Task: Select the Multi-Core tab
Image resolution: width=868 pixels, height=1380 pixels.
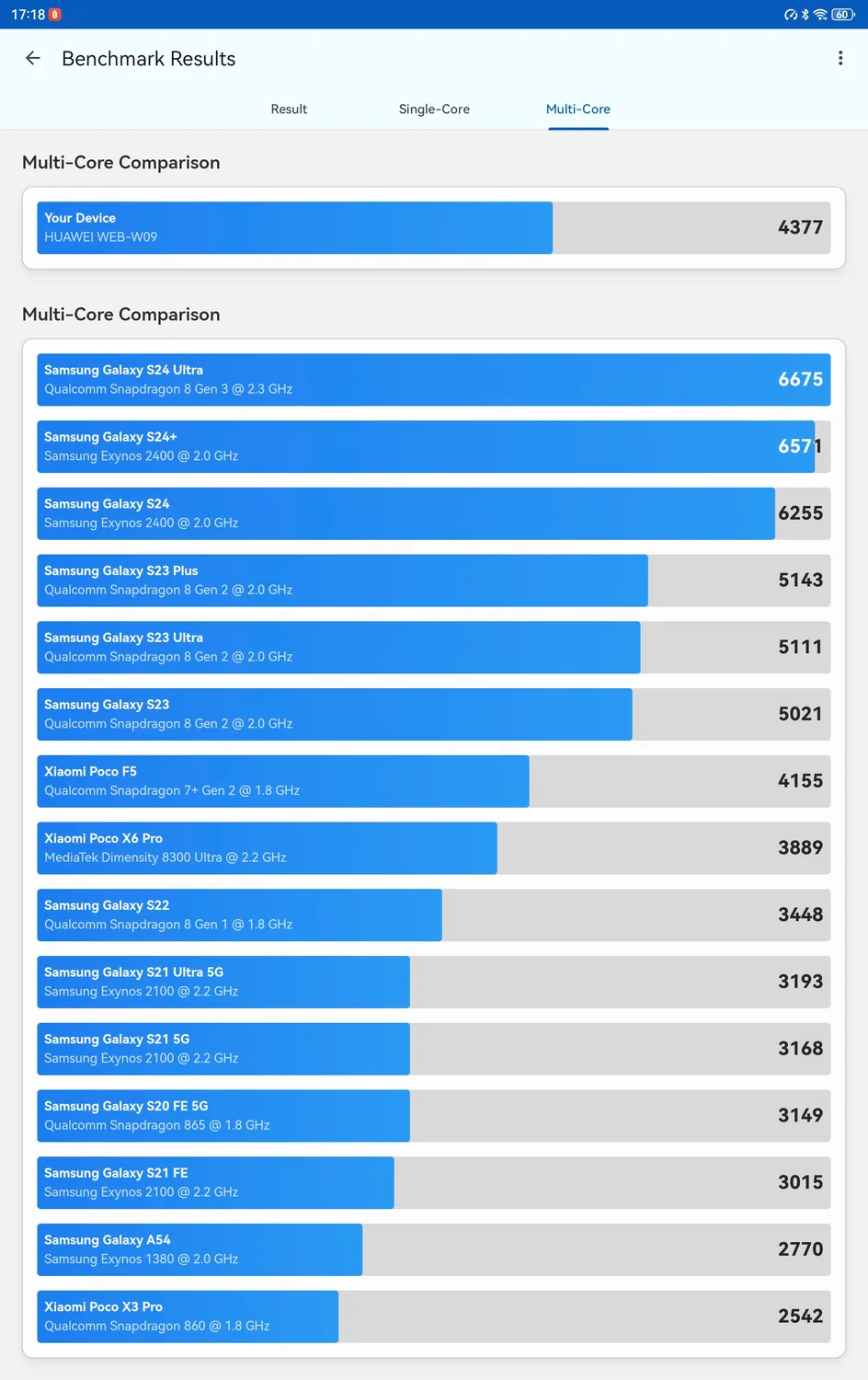Action: pos(577,109)
